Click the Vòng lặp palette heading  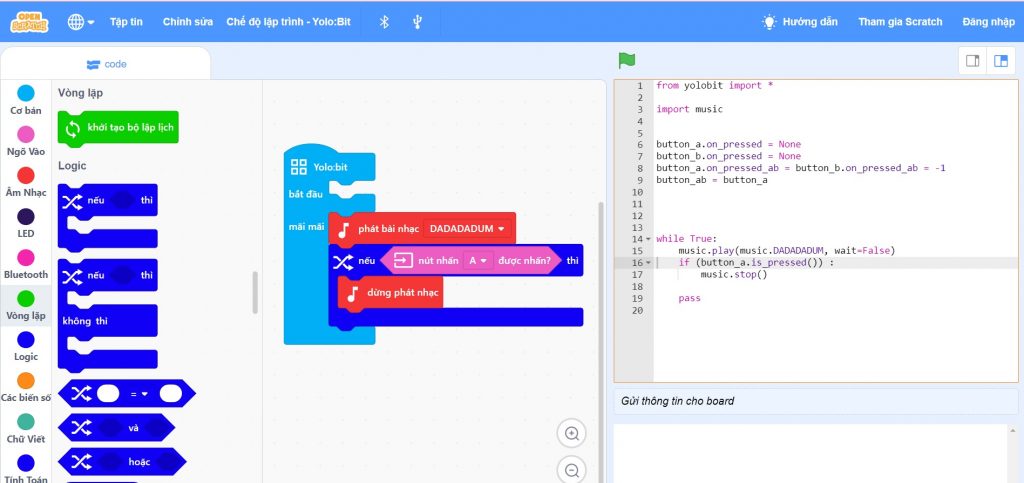click(x=80, y=93)
